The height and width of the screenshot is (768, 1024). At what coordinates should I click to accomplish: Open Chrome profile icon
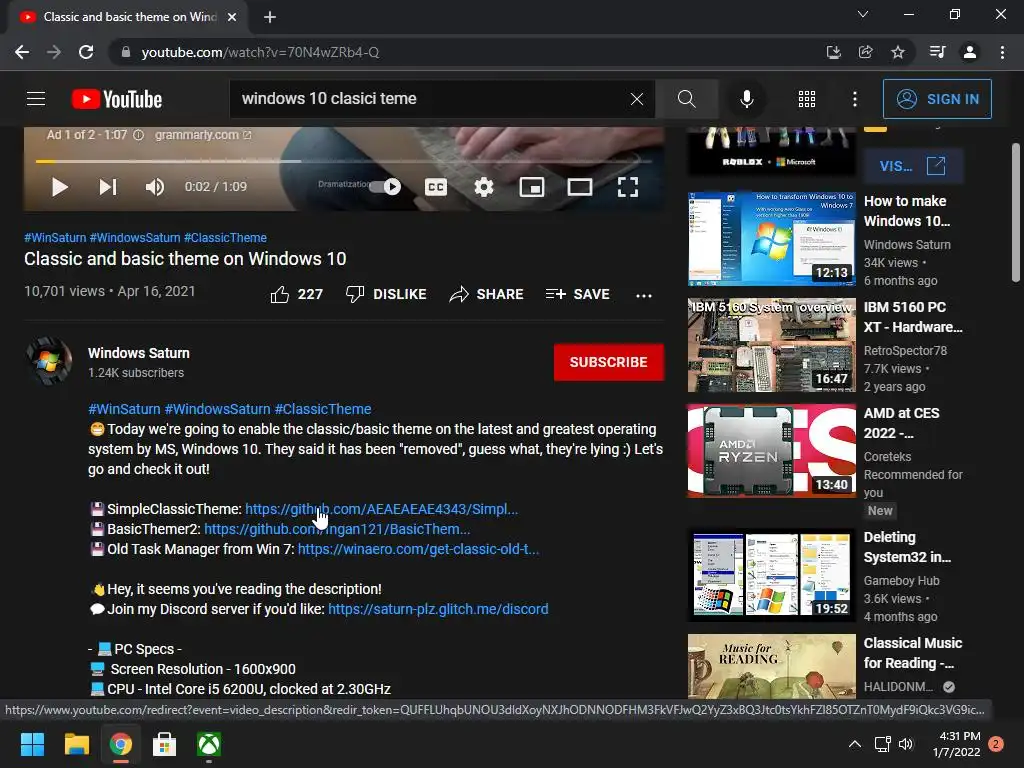coord(970,52)
